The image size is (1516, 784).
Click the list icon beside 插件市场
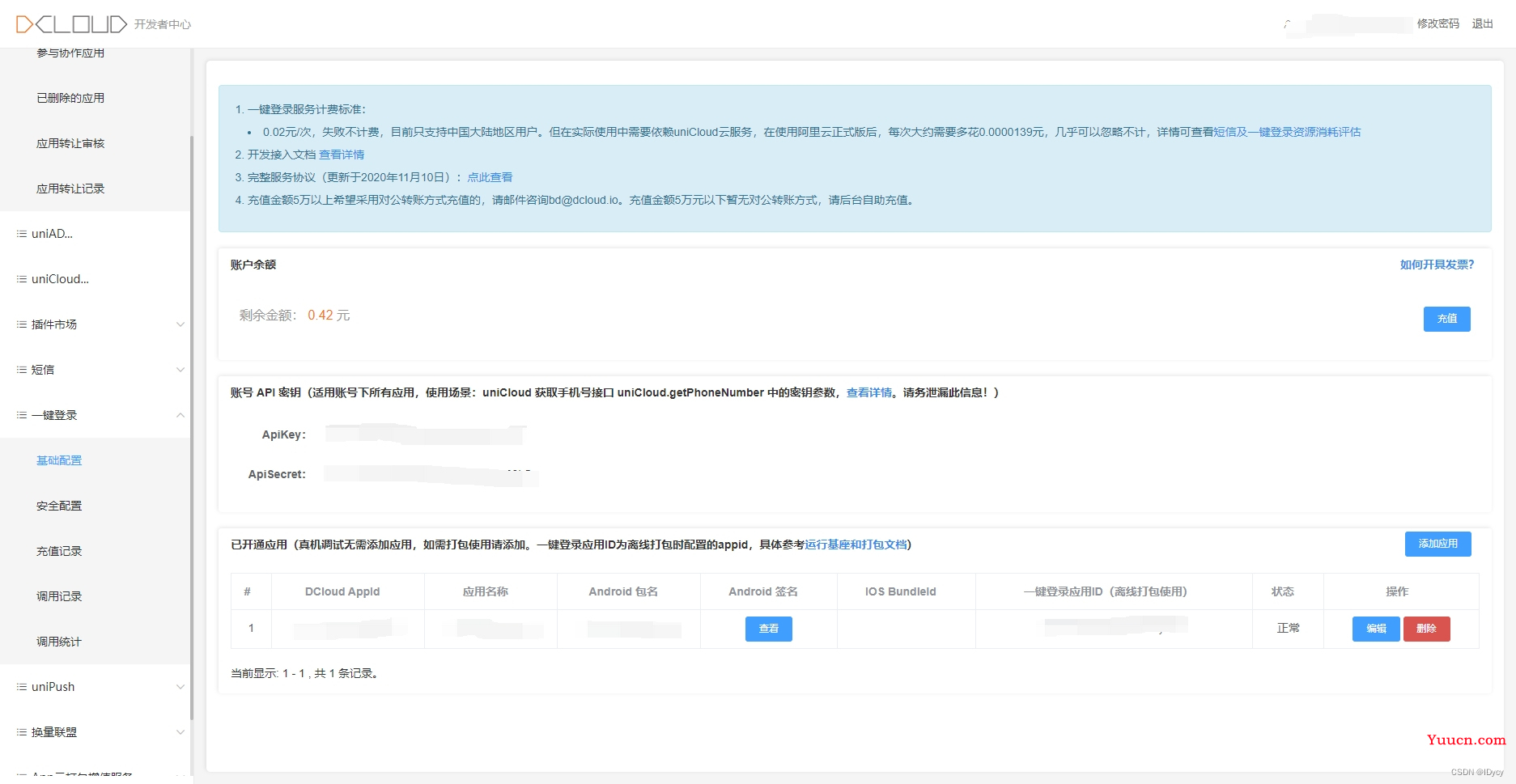22,324
